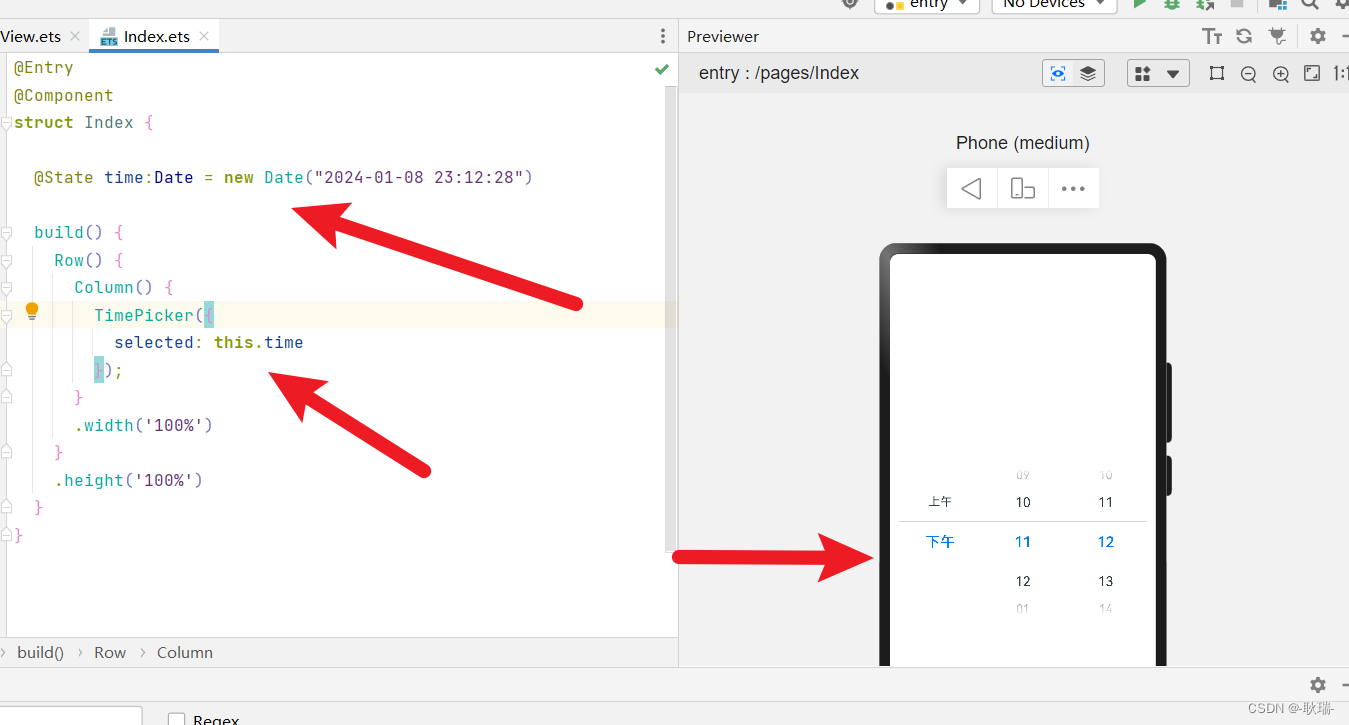Open the entry module dropdown
Viewport: 1349px width, 725px height.
(x=926, y=4)
